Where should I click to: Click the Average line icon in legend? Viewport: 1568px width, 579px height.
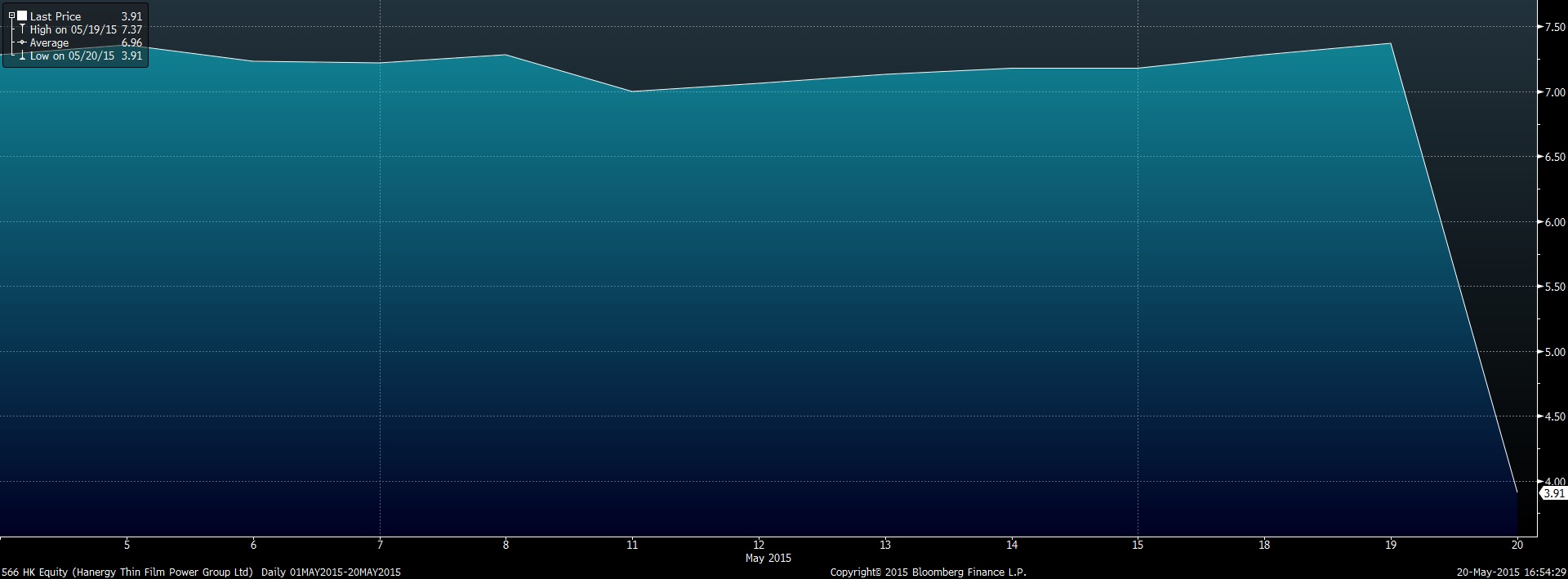point(22,42)
